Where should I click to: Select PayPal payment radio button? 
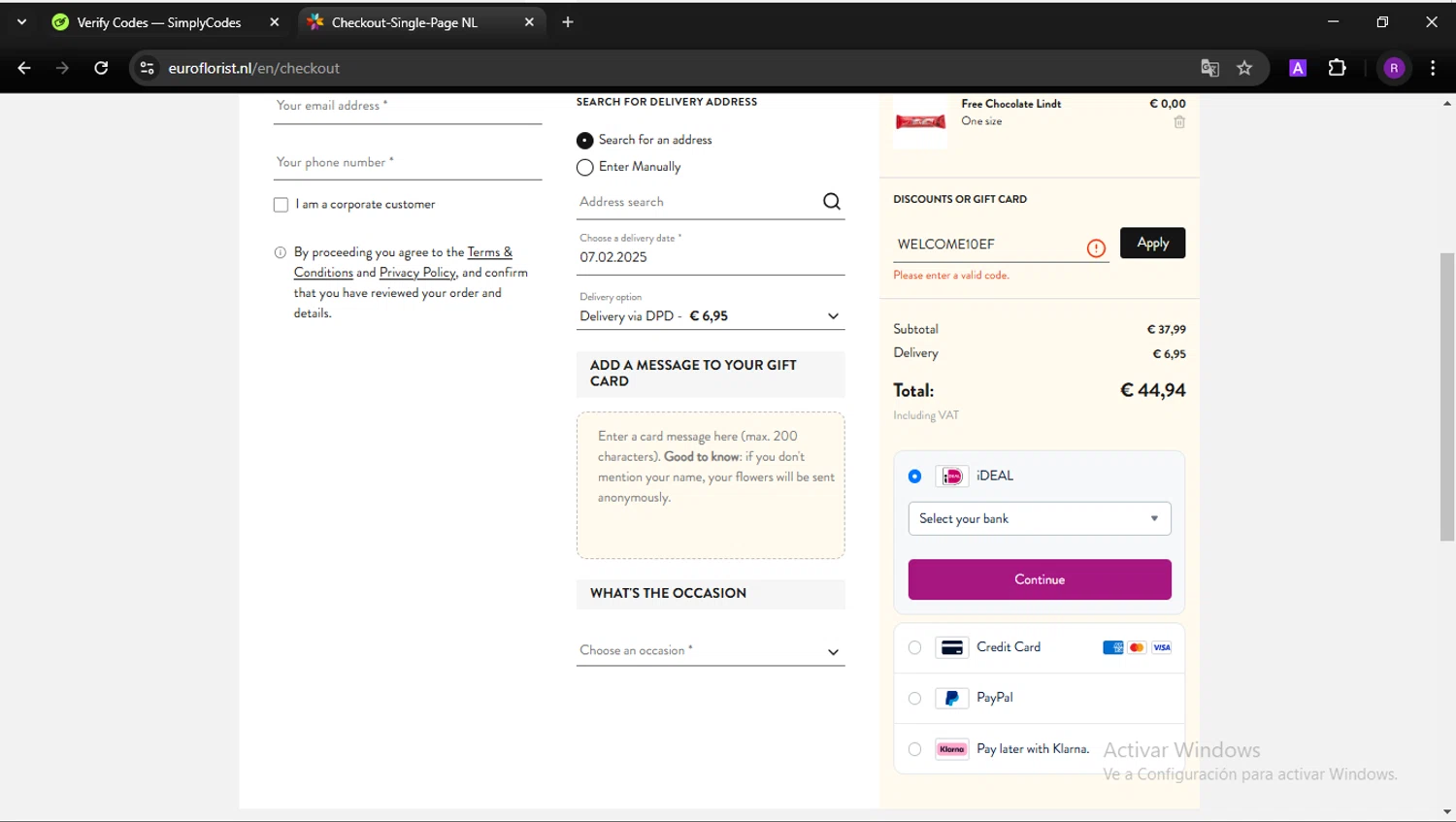tap(914, 698)
